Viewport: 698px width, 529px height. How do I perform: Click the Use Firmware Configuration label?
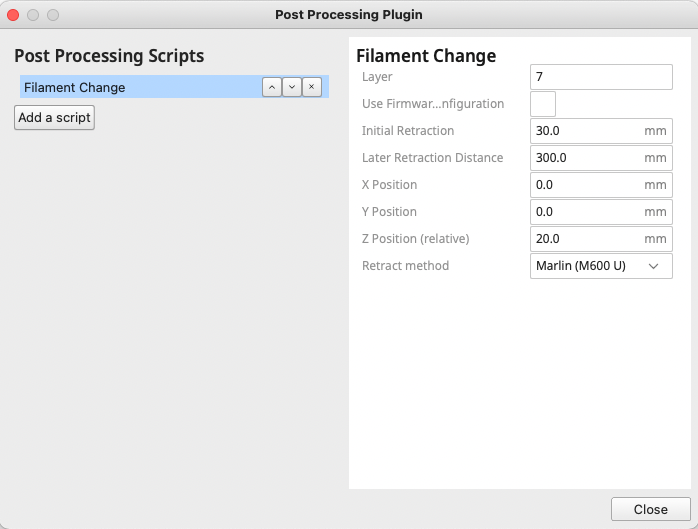(x=432, y=104)
